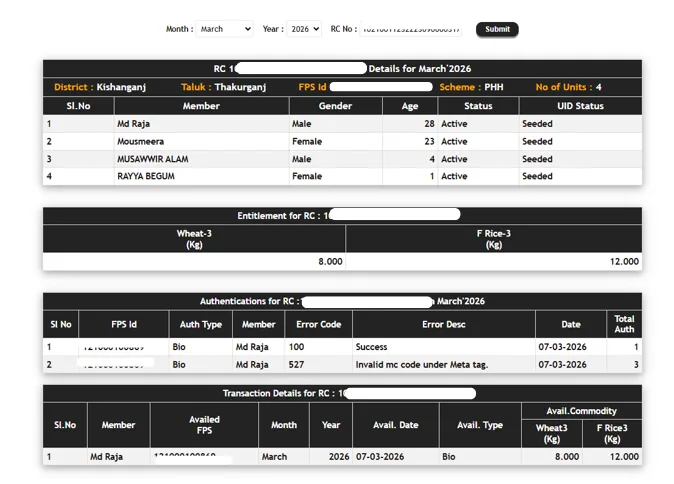Select the Success error description cell
The height and width of the screenshot is (484, 674).
(371, 347)
